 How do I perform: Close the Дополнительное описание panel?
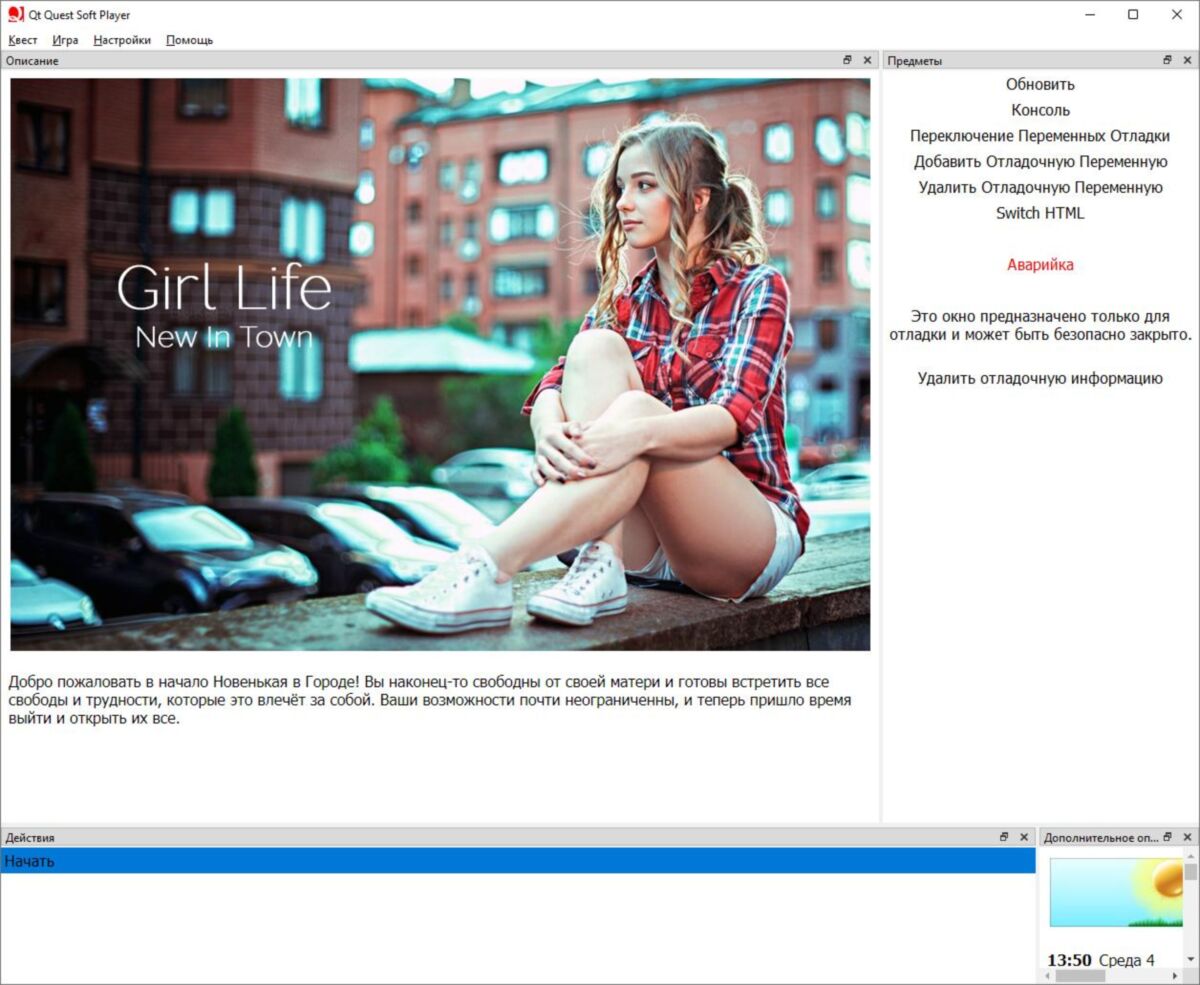pyautogui.click(x=1187, y=837)
